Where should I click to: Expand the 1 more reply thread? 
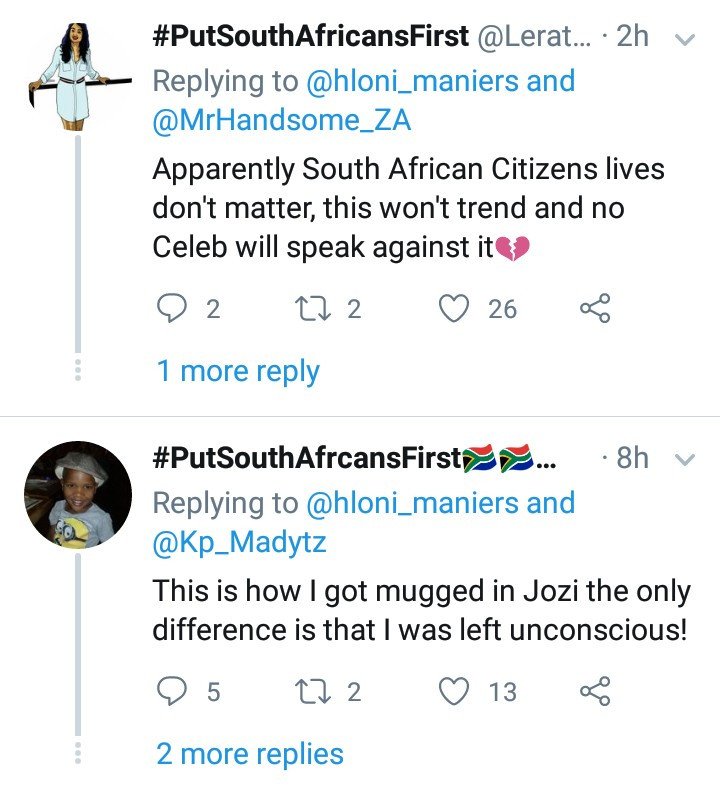238,371
